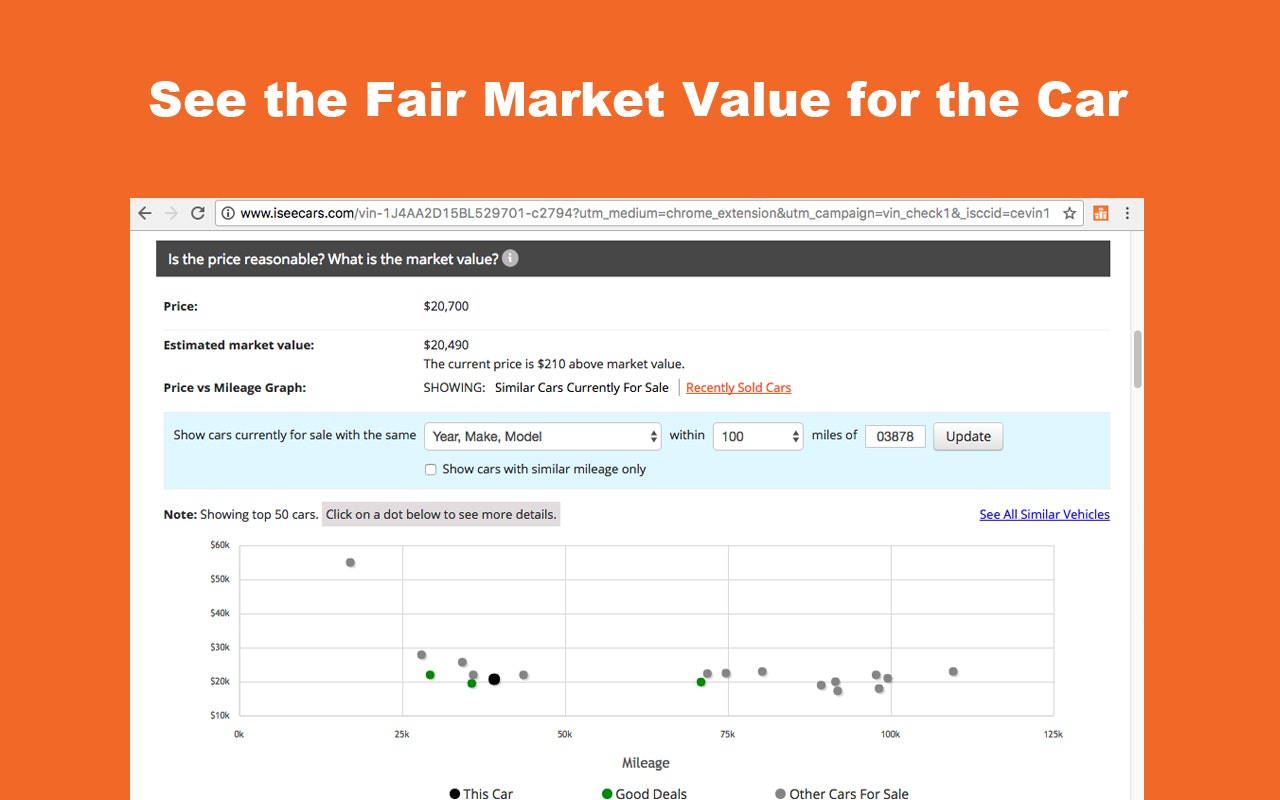Click the browser back arrow
Viewport: 1280px width, 800px height.
145,213
